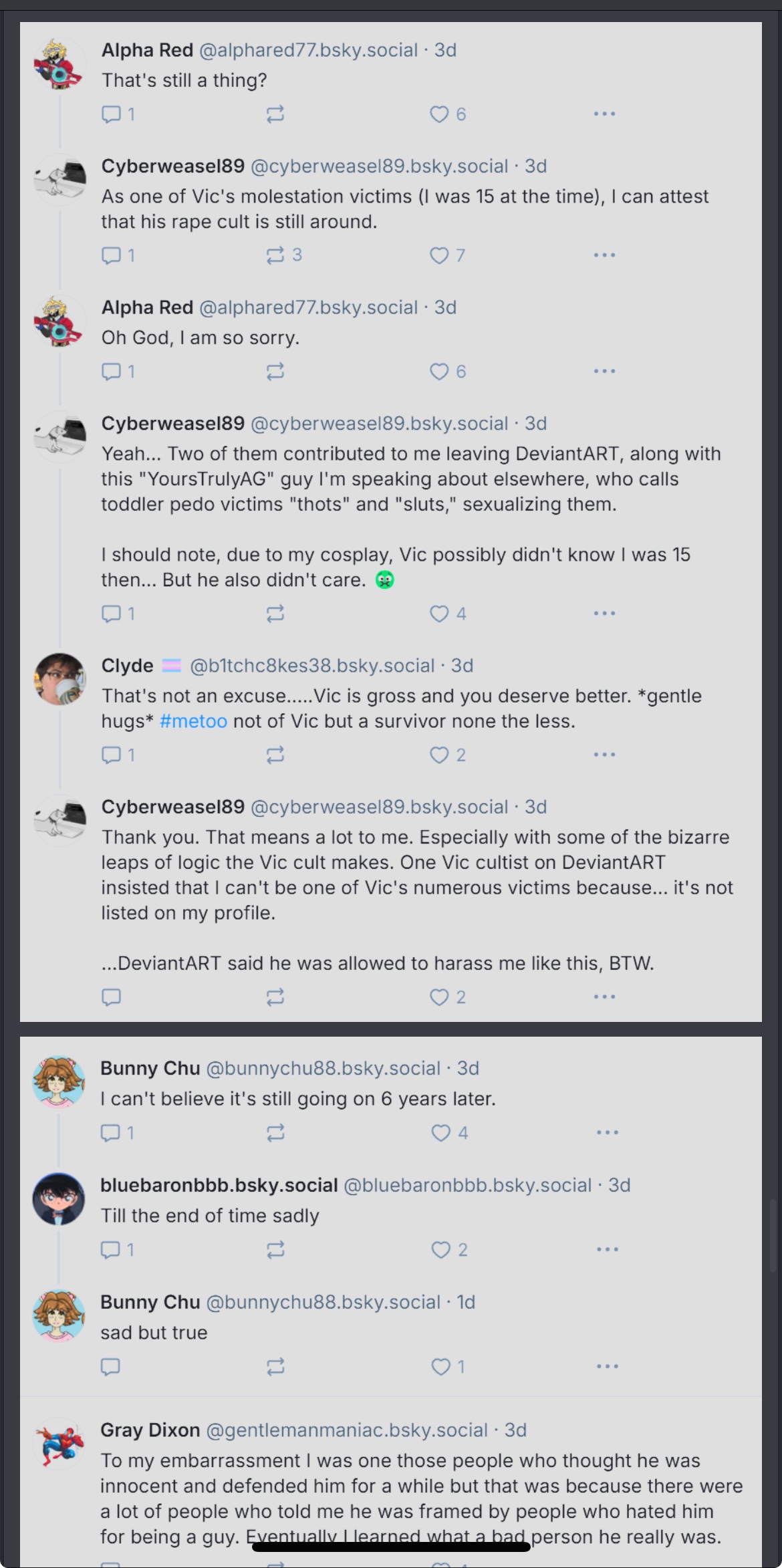Repost Bunny Chu's "6 years later" post
Screen dimensions: 782x1568
coord(275,1133)
